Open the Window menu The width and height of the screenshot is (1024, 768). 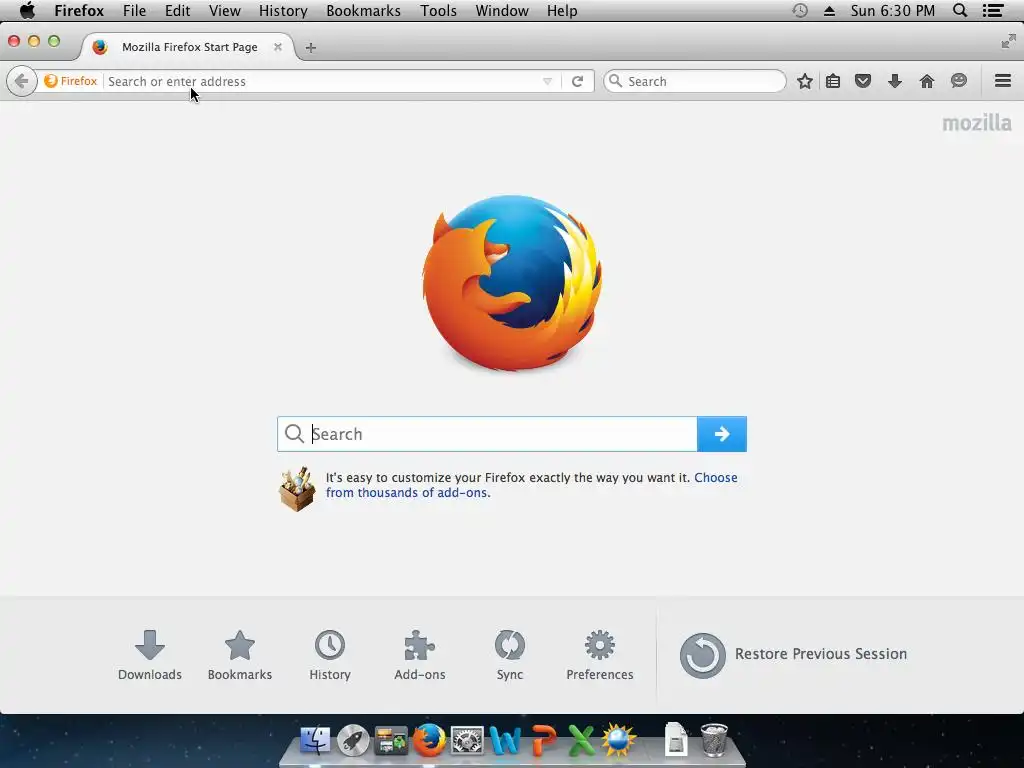click(x=502, y=11)
